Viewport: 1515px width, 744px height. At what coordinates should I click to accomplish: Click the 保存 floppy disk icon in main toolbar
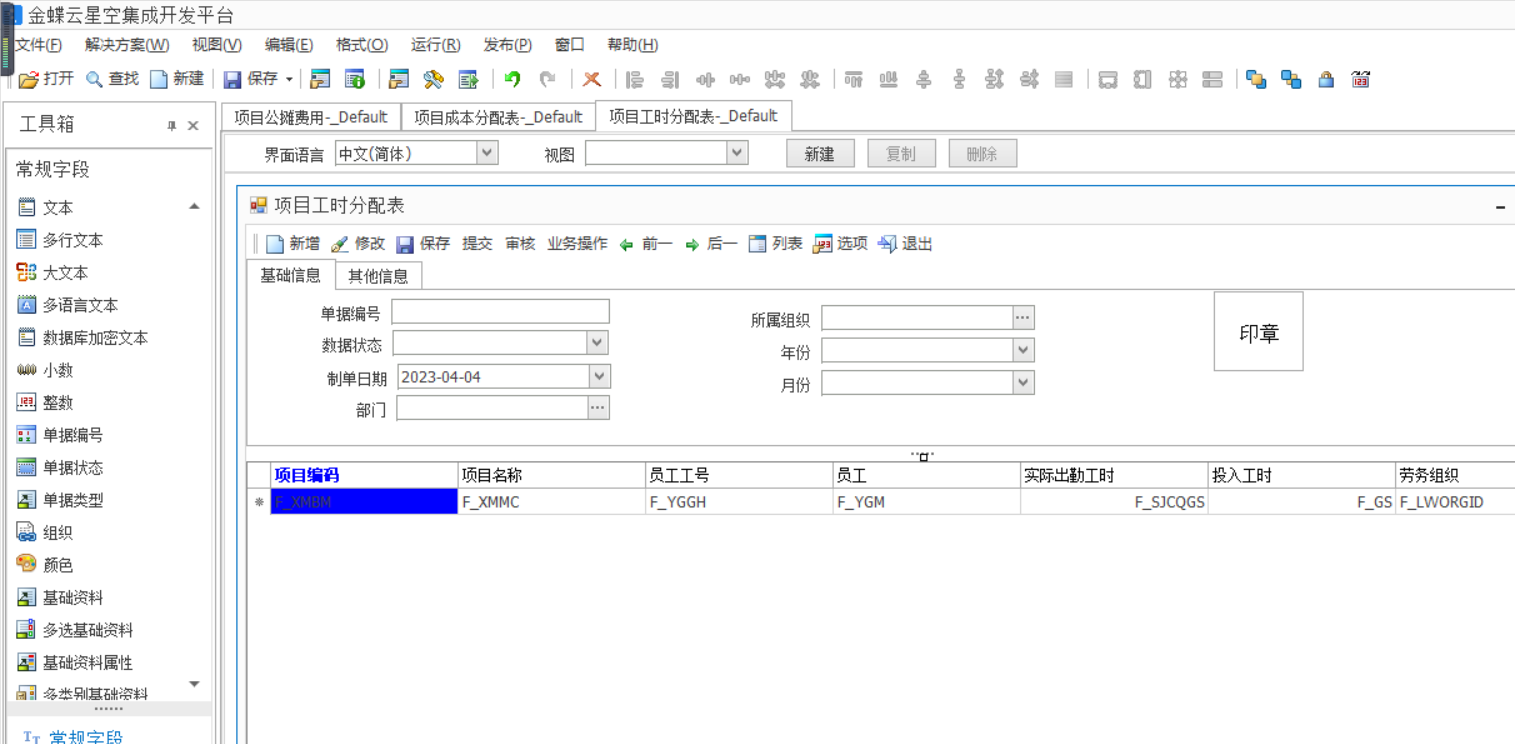point(232,79)
